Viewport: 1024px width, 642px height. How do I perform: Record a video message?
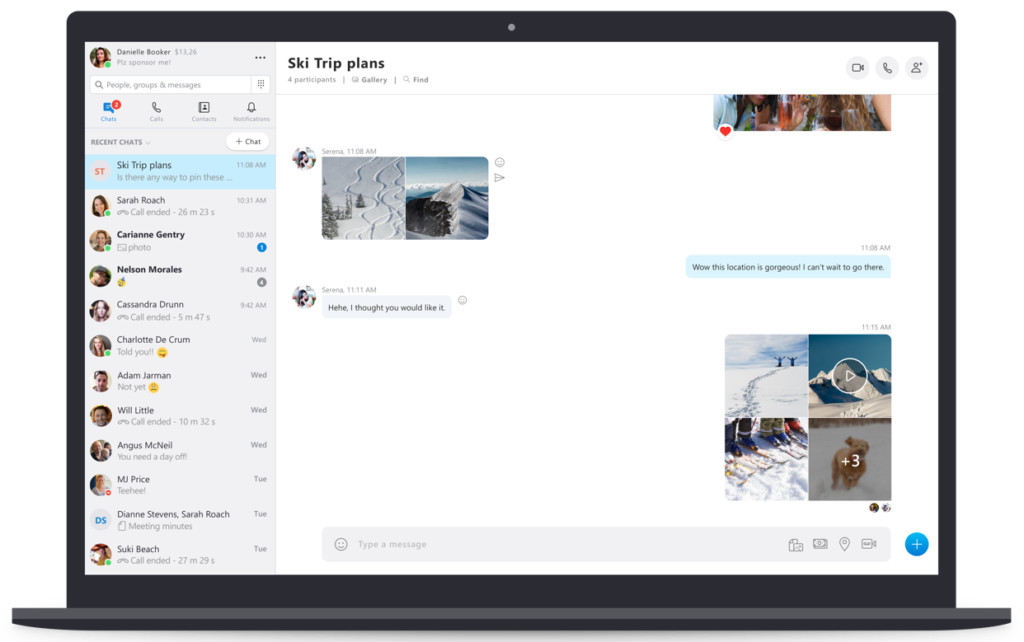pos(868,544)
